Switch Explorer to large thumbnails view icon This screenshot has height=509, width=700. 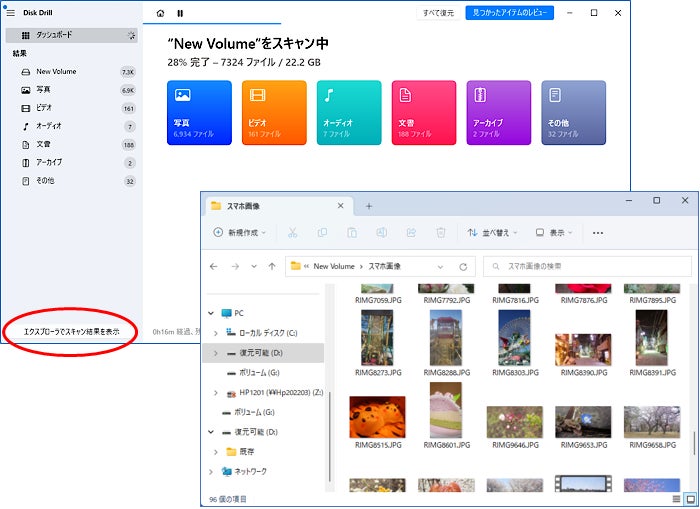click(690, 499)
